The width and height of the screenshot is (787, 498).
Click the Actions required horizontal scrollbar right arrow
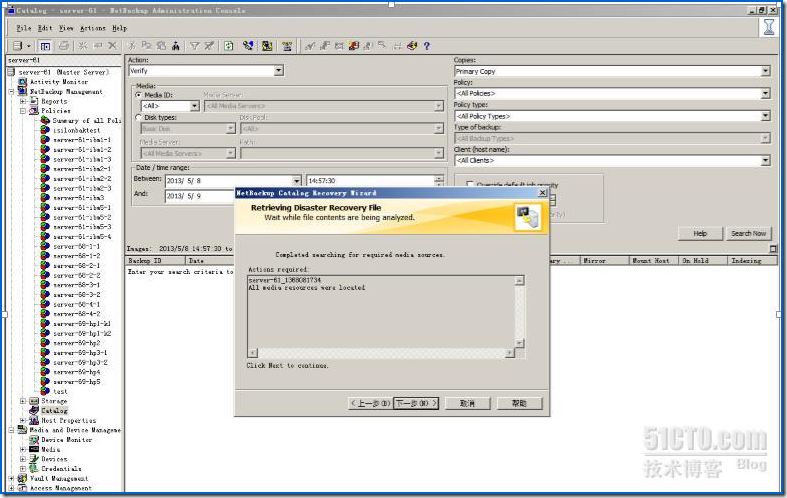point(510,352)
